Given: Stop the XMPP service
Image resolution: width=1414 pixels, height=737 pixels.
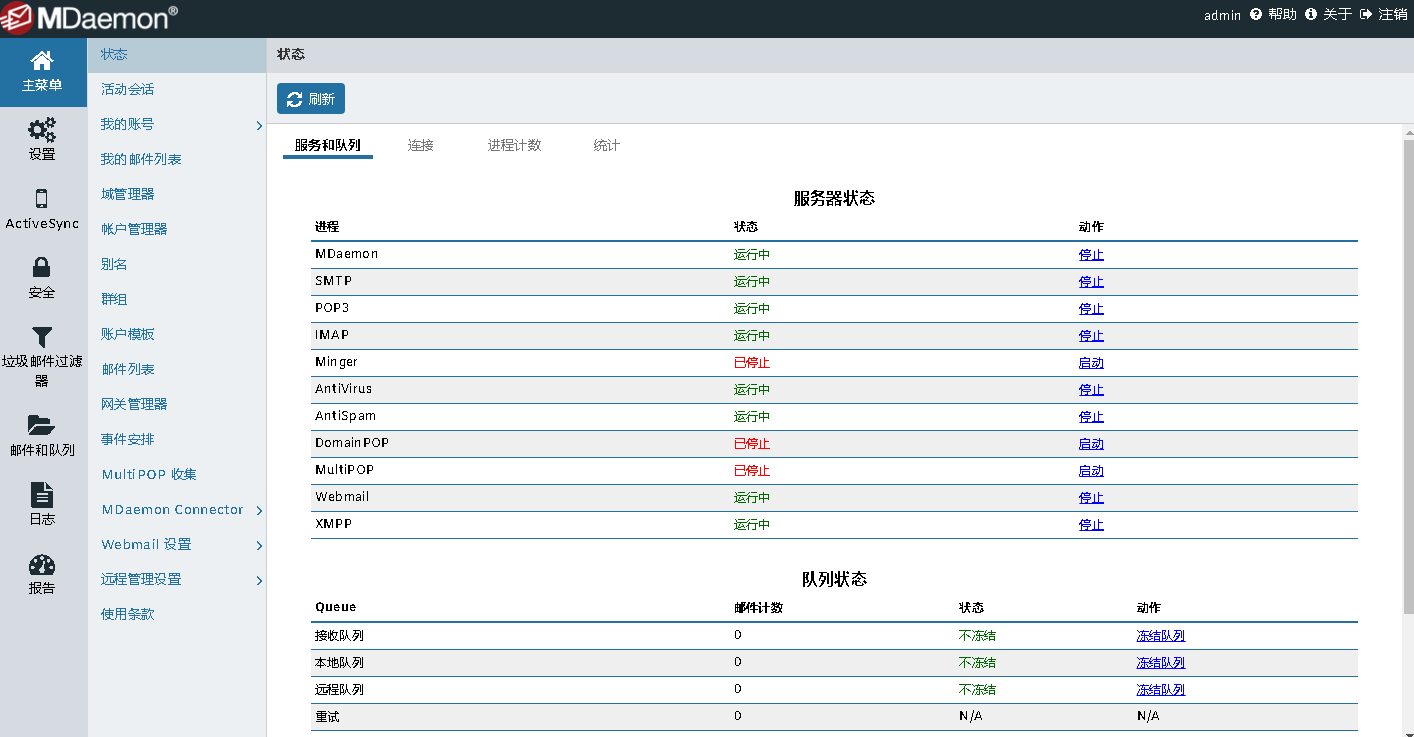Looking at the screenshot, I should click(1091, 525).
